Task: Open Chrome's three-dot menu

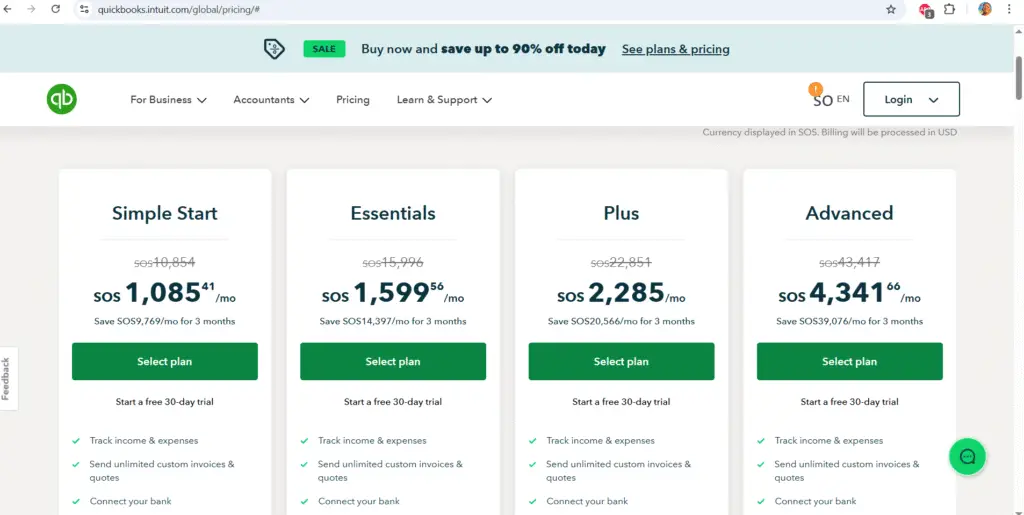Action: pyautogui.click(x=1010, y=9)
